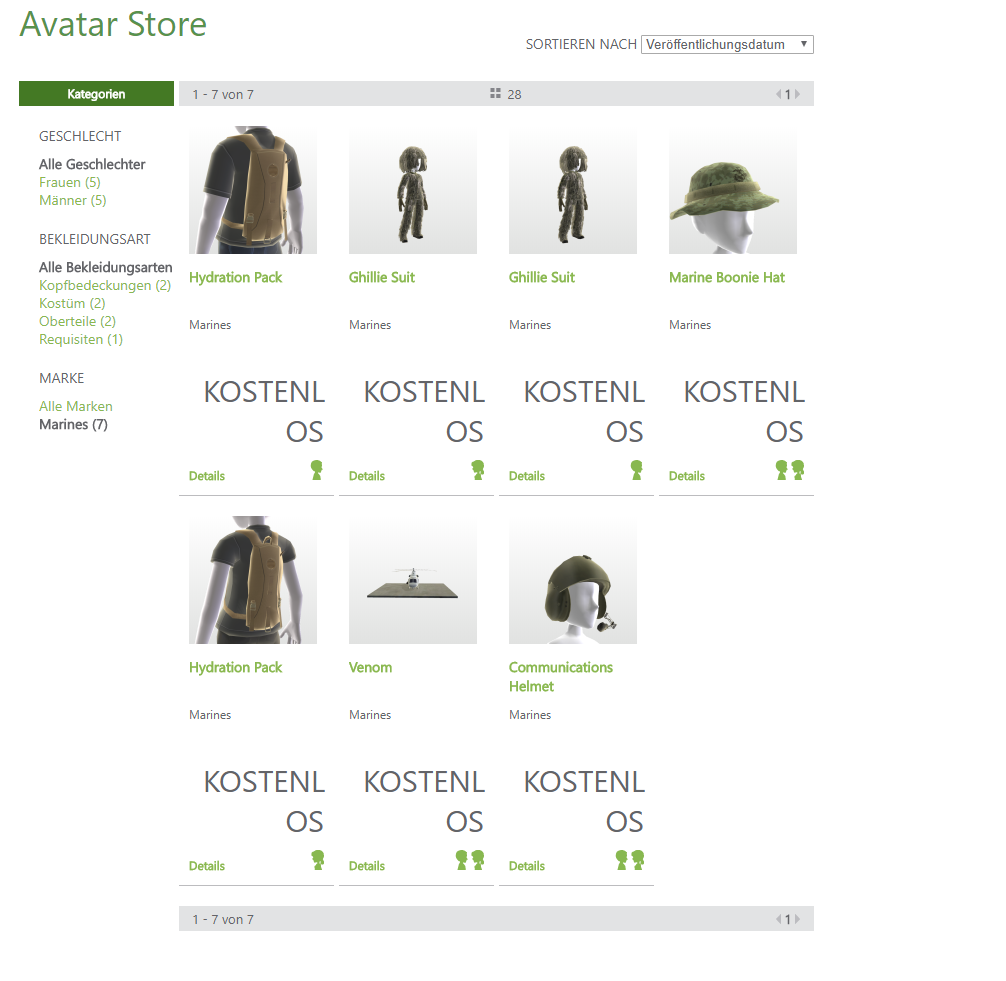Image resolution: width=1006 pixels, height=981 pixels.
Task: Open Venom helicopter thumbnail
Action: coord(413,580)
